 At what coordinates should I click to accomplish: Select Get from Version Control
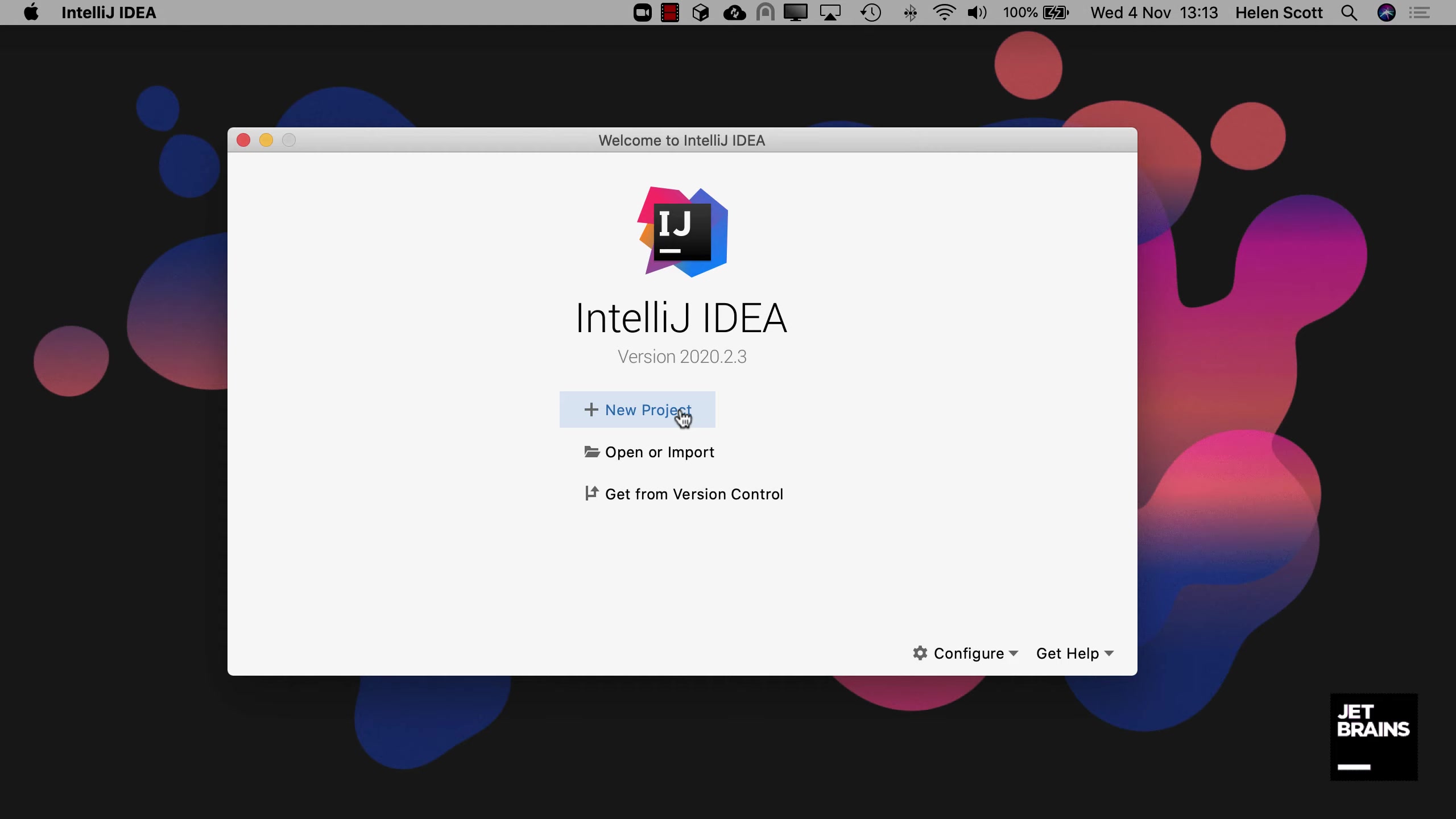pos(693,494)
